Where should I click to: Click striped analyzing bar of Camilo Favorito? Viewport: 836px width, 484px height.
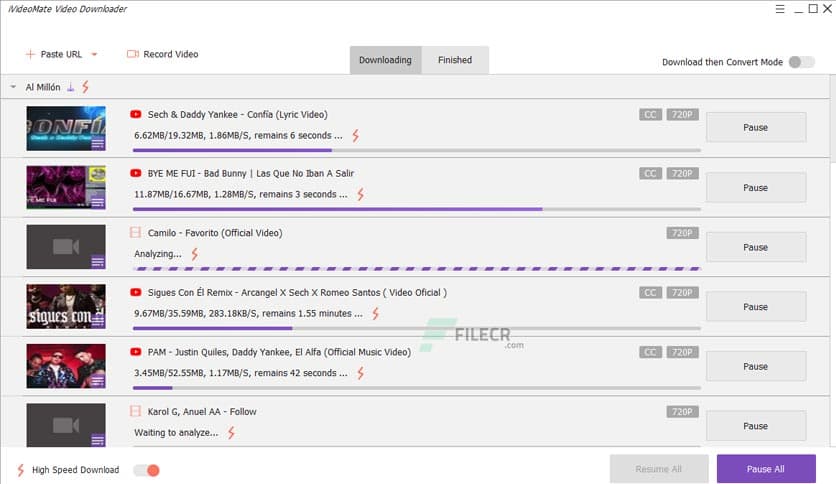(x=416, y=269)
